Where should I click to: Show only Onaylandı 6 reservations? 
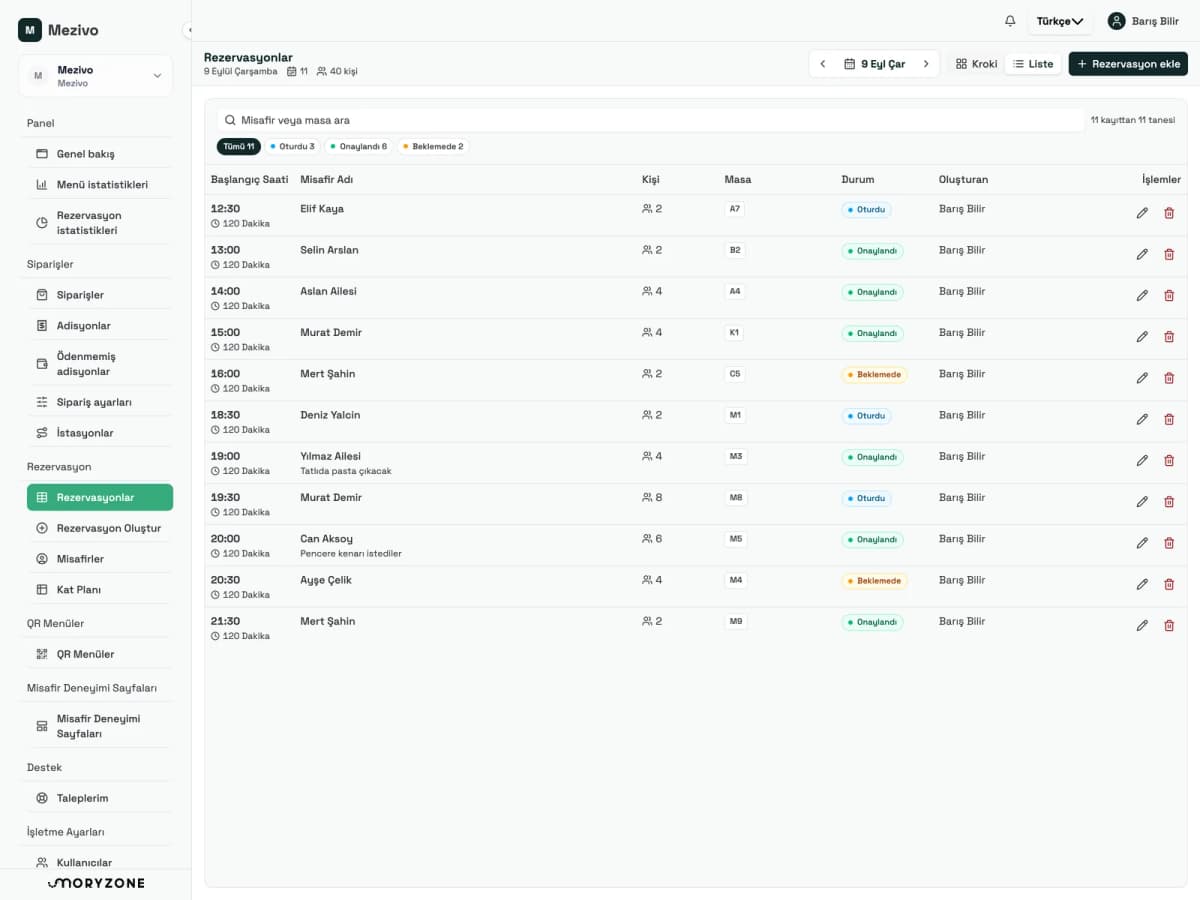[359, 146]
